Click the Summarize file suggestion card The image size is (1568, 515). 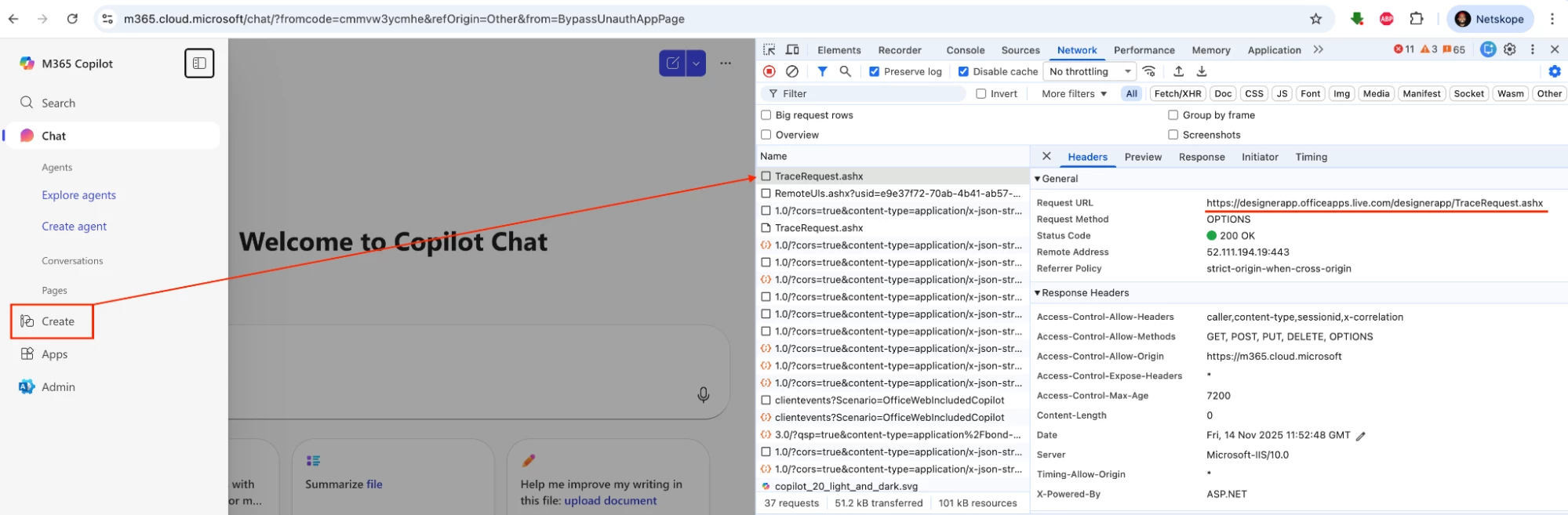(393, 477)
